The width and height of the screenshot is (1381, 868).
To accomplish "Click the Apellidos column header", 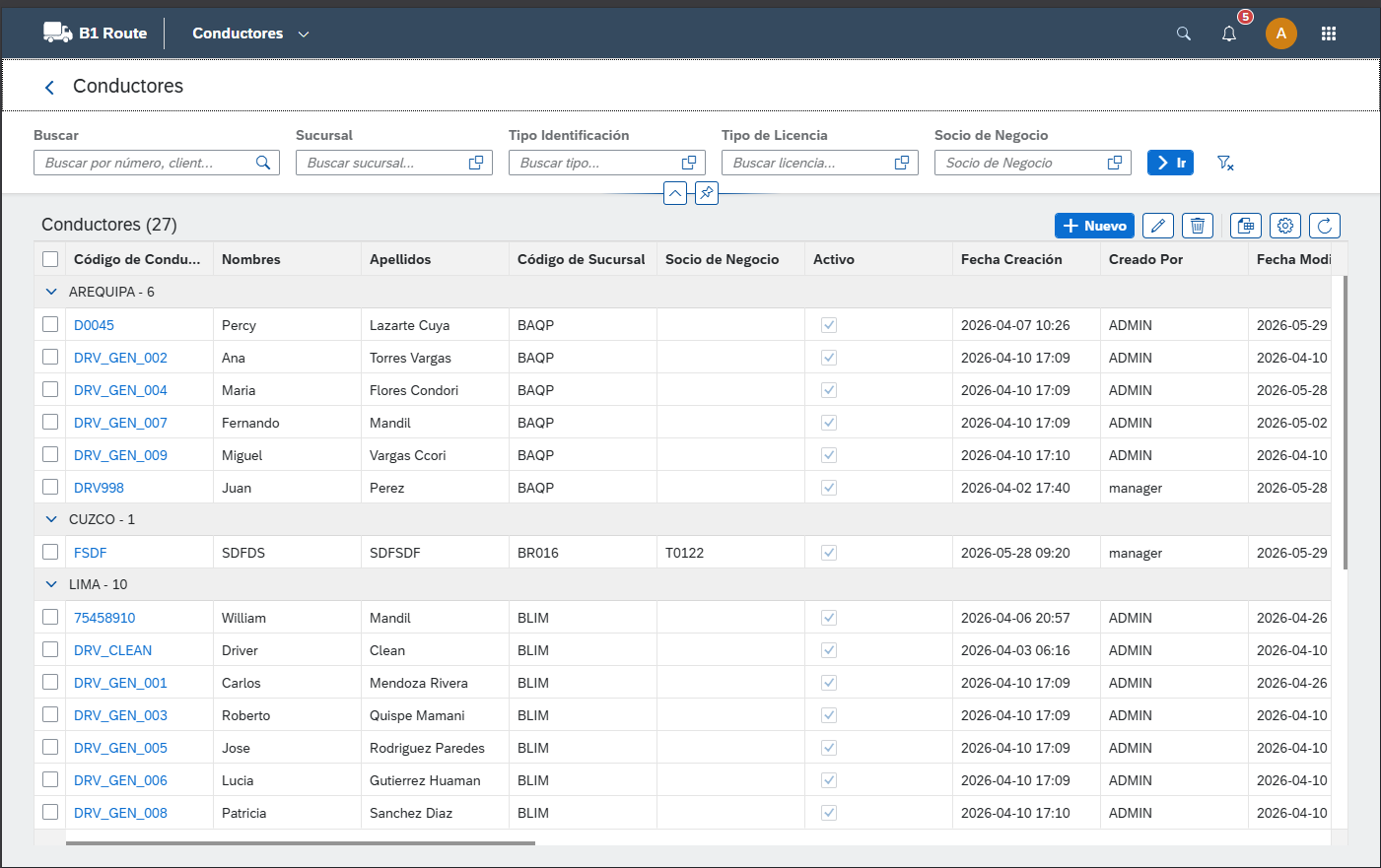I will point(435,259).
